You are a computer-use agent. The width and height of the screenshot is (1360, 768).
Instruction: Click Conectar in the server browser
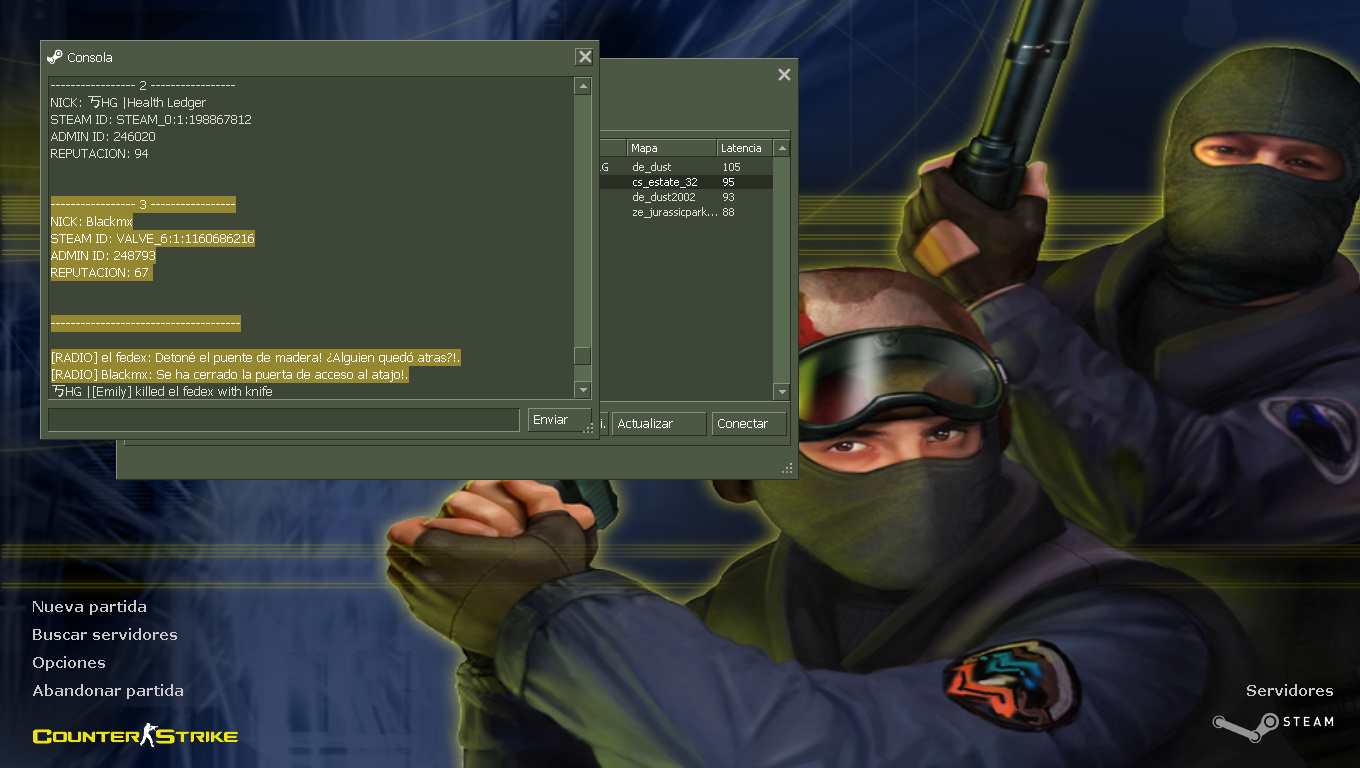click(749, 424)
